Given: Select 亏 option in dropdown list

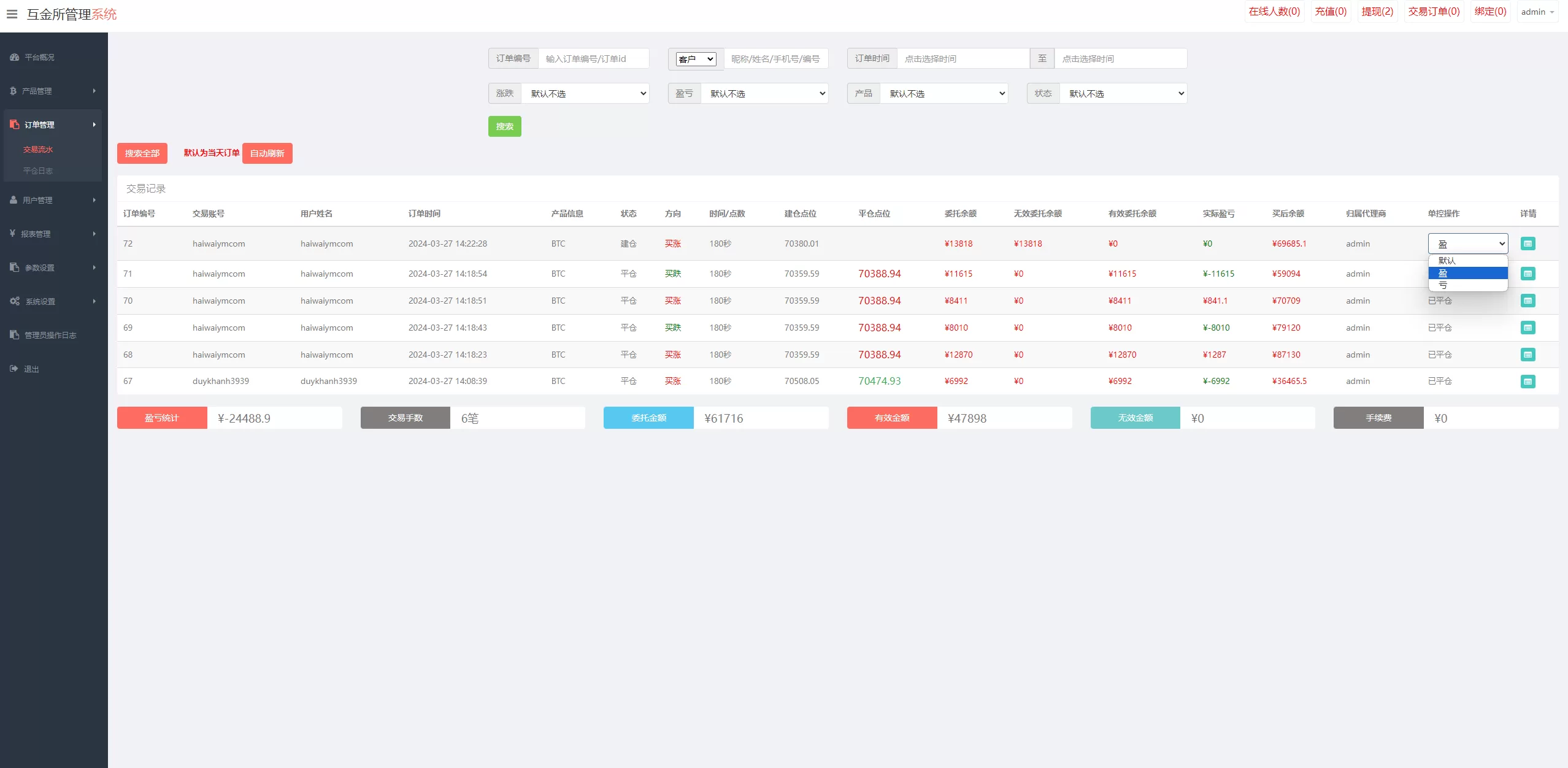Looking at the screenshot, I should coord(1467,285).
